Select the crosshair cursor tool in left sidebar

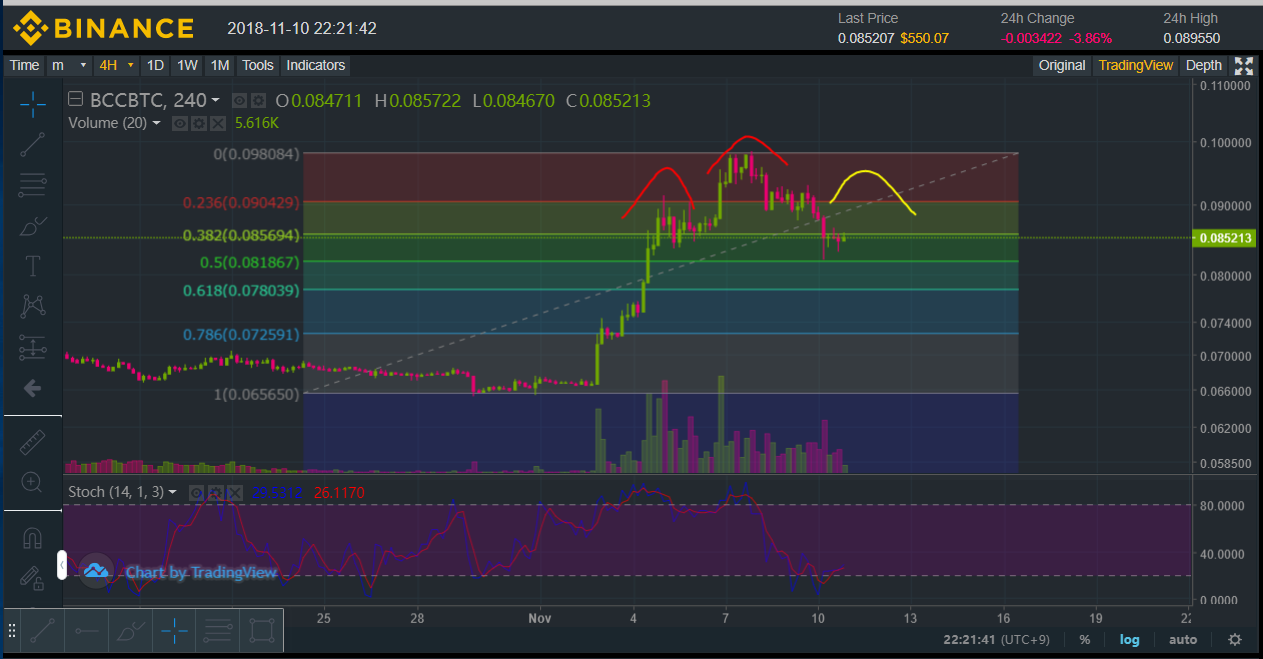(32, 103)
